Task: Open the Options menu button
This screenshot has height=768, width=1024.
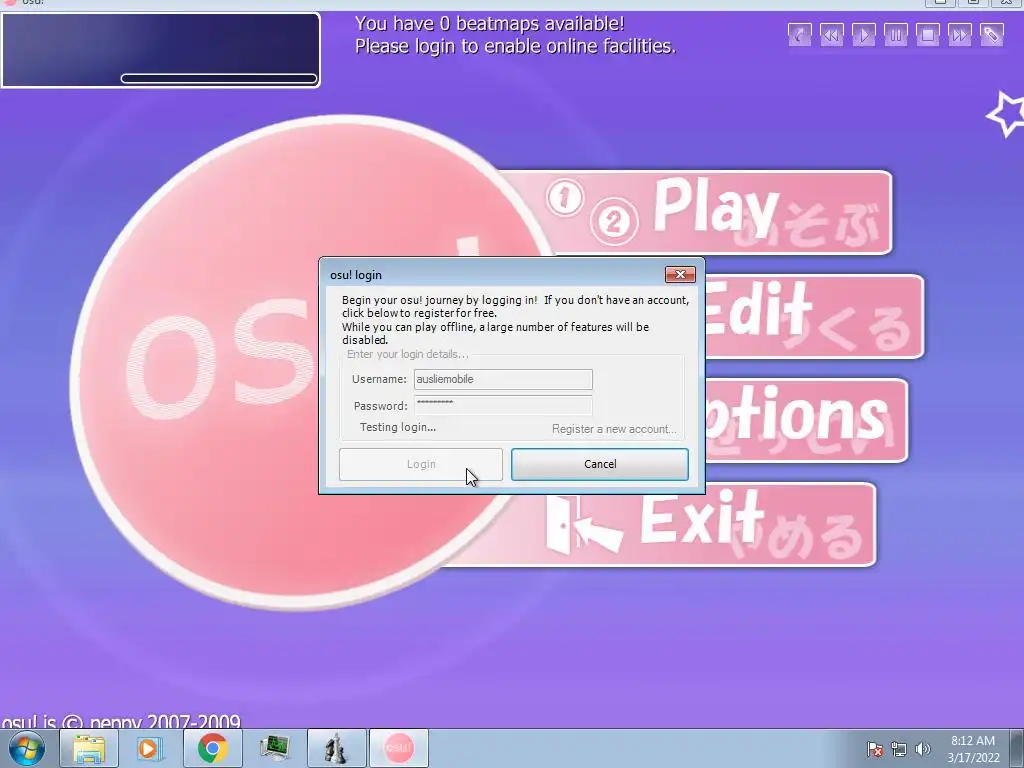Action: pos(807,421)
